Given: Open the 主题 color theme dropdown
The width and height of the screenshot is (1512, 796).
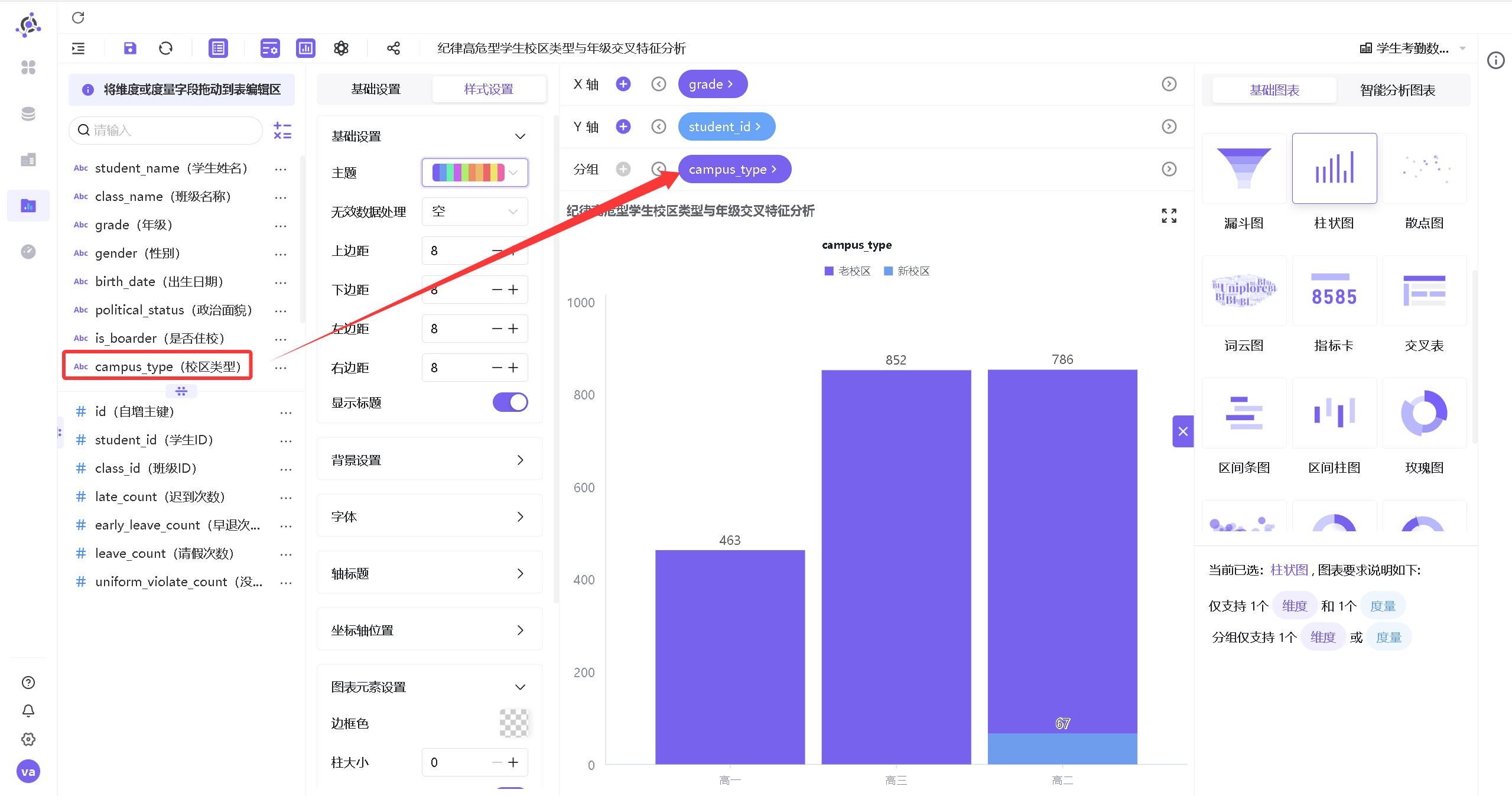Looking at the screenshot, I should (x=475, y=173).
